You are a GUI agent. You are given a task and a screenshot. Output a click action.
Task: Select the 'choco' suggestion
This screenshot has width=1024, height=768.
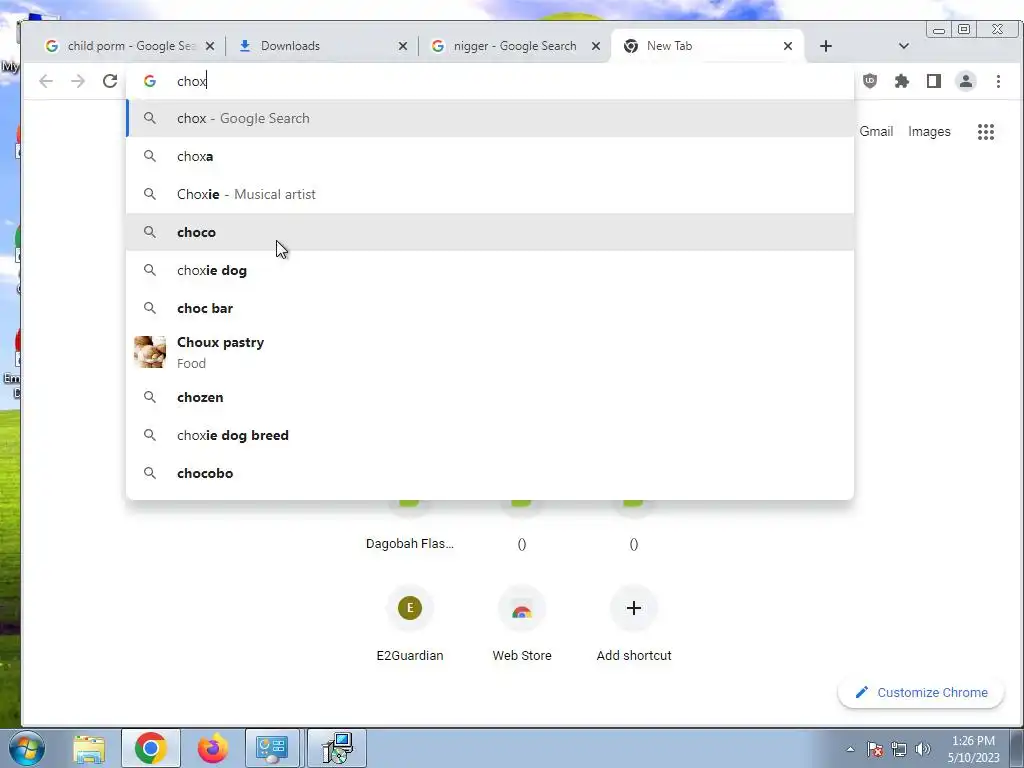490,232
